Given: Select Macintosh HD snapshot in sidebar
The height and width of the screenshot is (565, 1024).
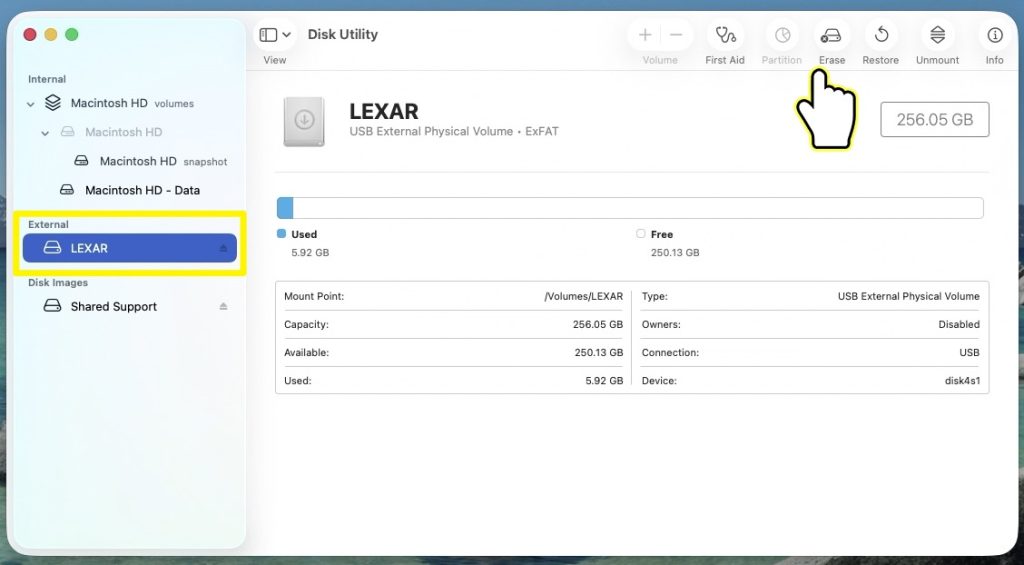Looking at the screenshot, I should click(x=138, y=161).
